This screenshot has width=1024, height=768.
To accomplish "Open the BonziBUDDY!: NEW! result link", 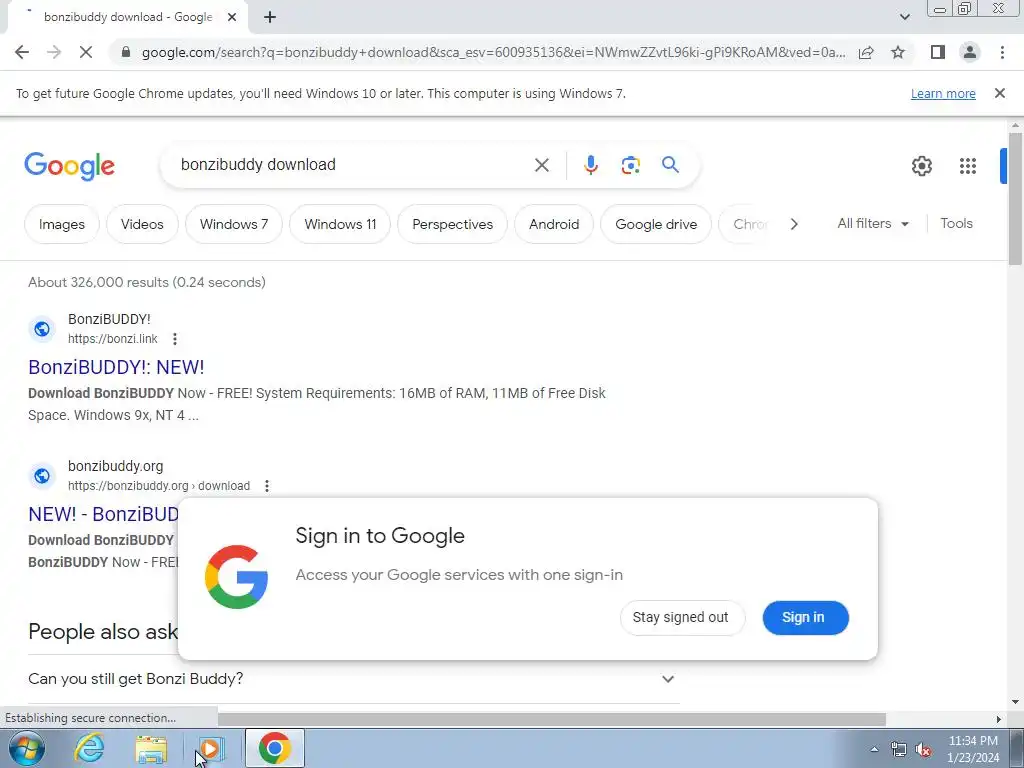I will click(116, 367).
